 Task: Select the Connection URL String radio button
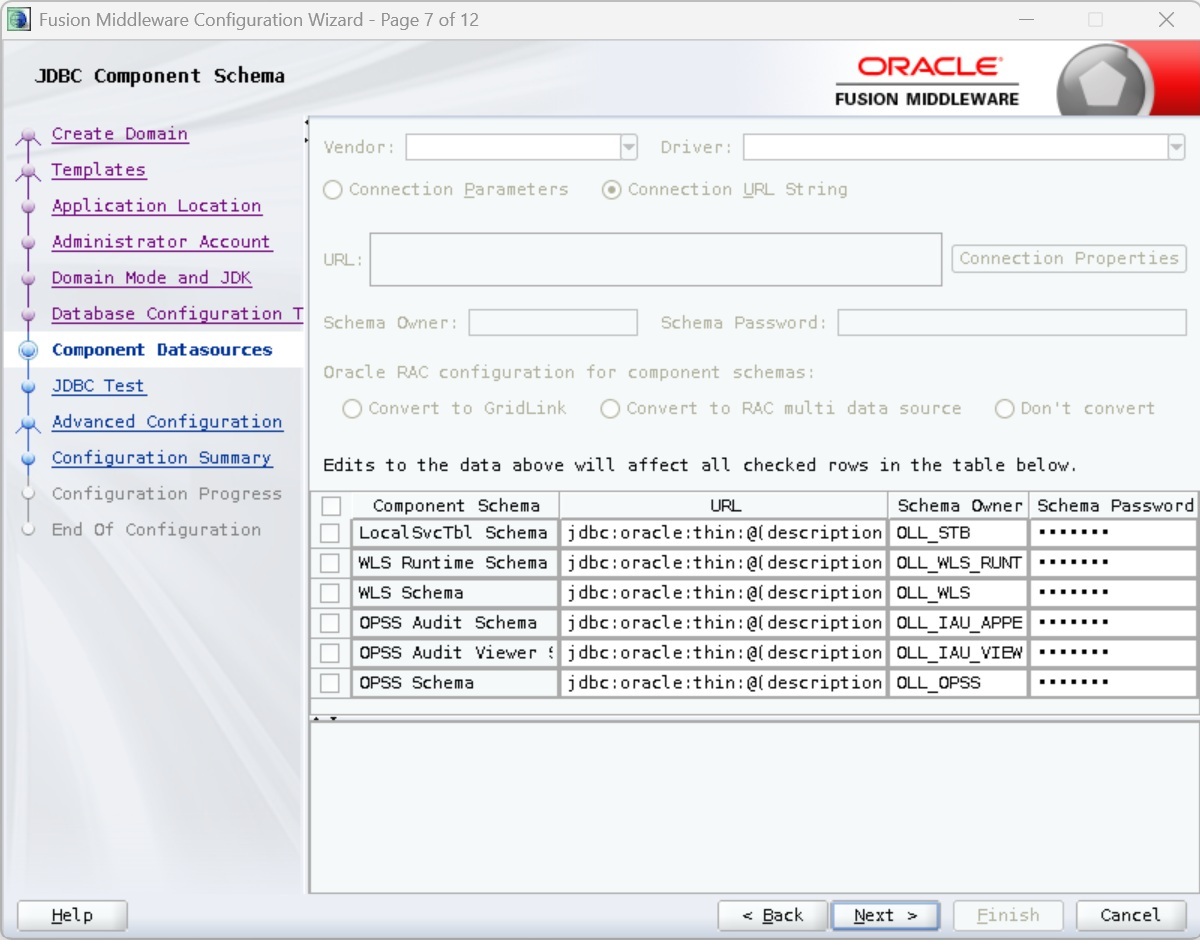coord(612,190)
